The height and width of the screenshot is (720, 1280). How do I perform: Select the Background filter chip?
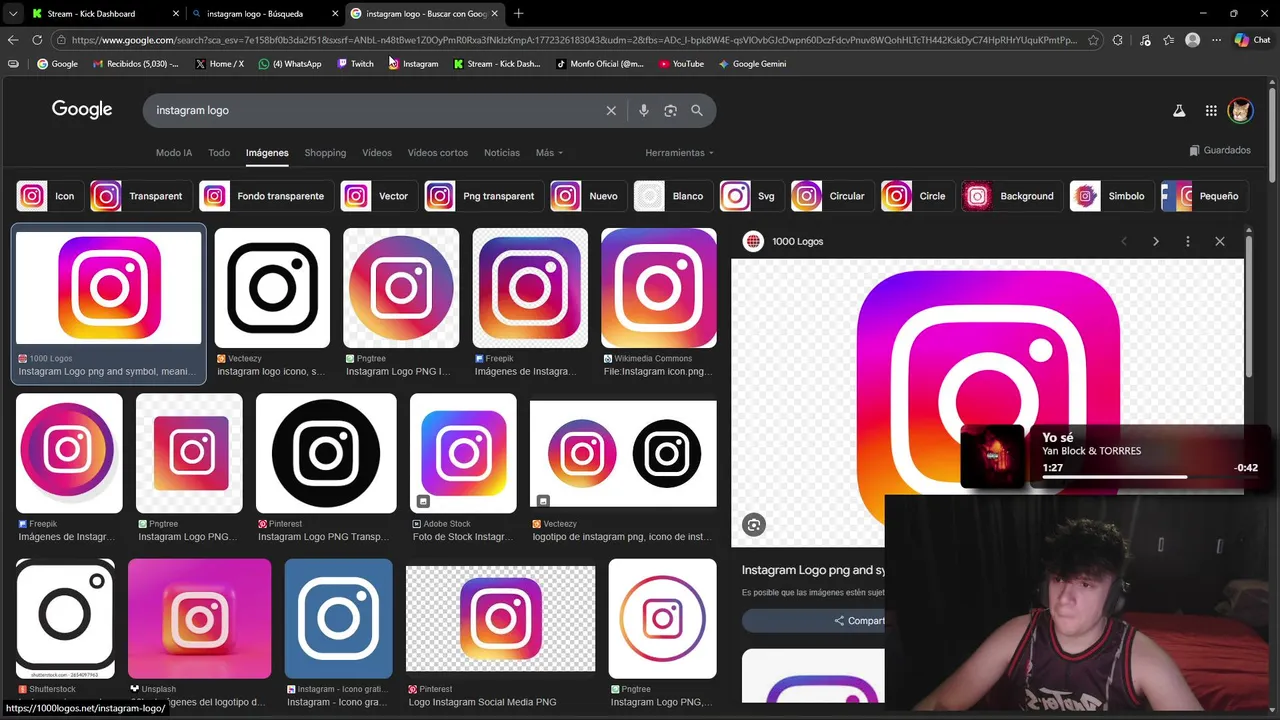tap(1010, 196)
